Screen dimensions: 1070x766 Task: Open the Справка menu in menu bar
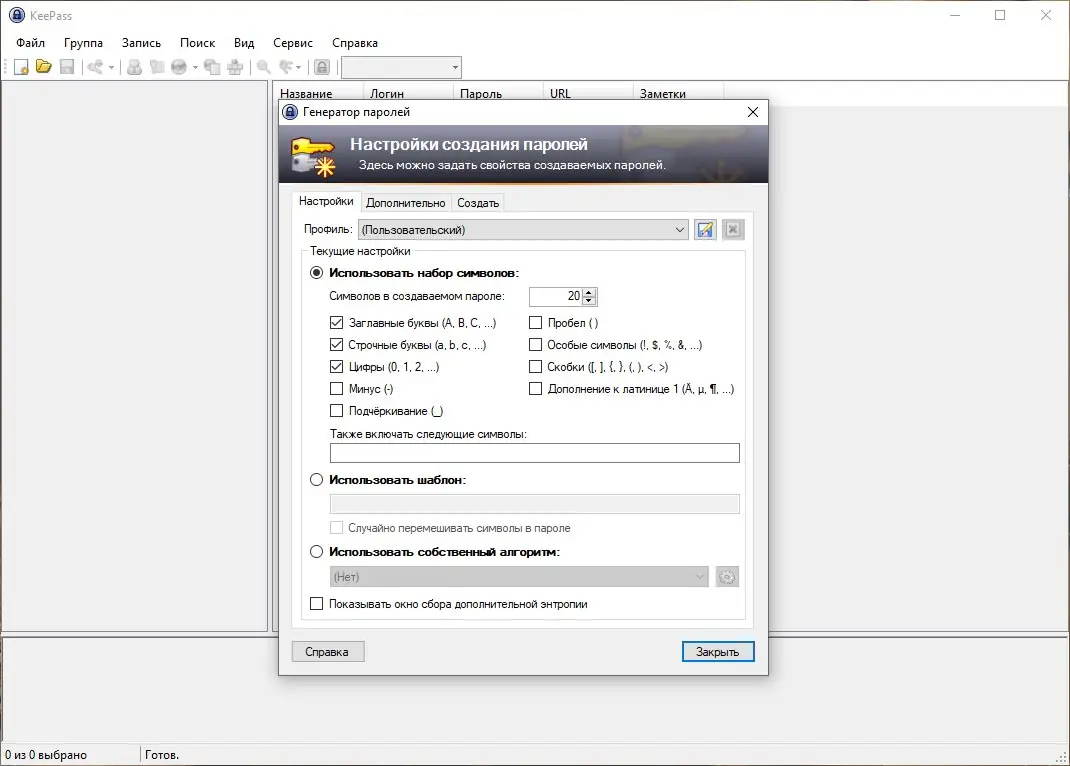(x=355, y=43)
